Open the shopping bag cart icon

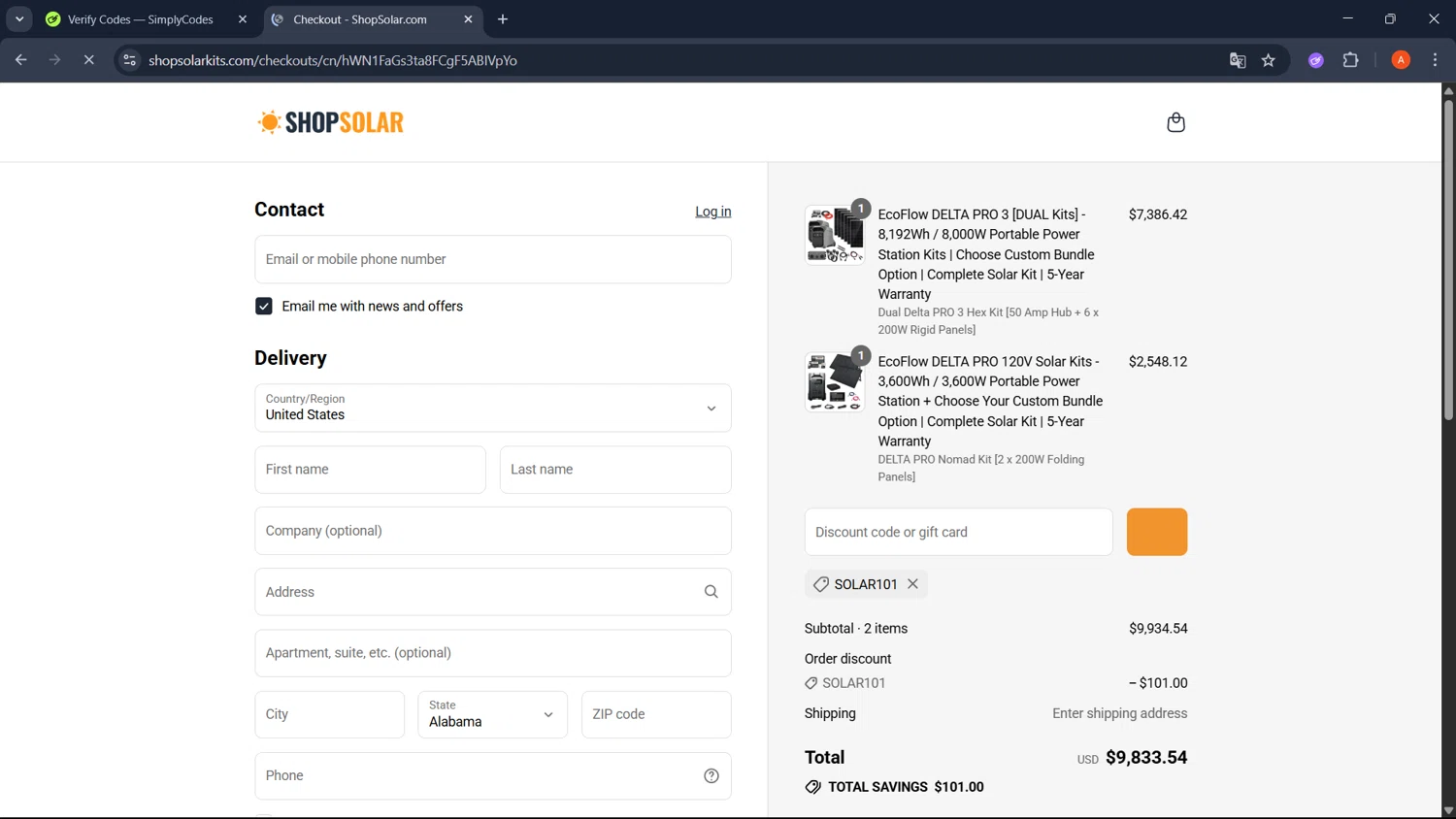(x=1175, y=122)
